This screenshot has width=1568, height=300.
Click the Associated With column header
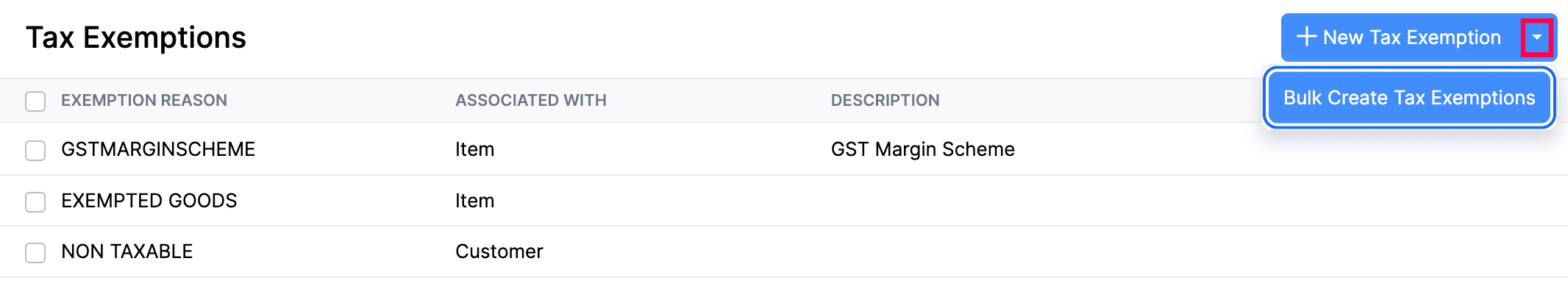(x=531, y=101)
